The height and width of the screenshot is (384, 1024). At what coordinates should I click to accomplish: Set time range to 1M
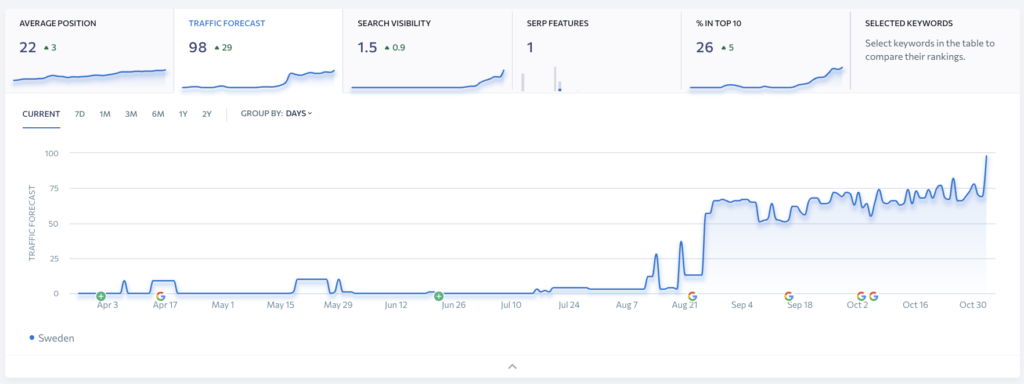[105, 114]
